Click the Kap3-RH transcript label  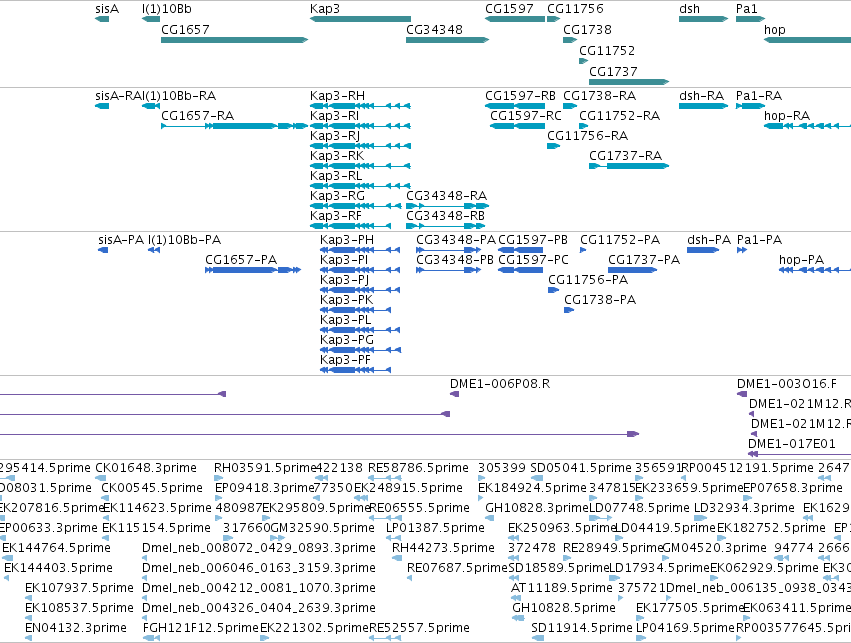point(337,96)
